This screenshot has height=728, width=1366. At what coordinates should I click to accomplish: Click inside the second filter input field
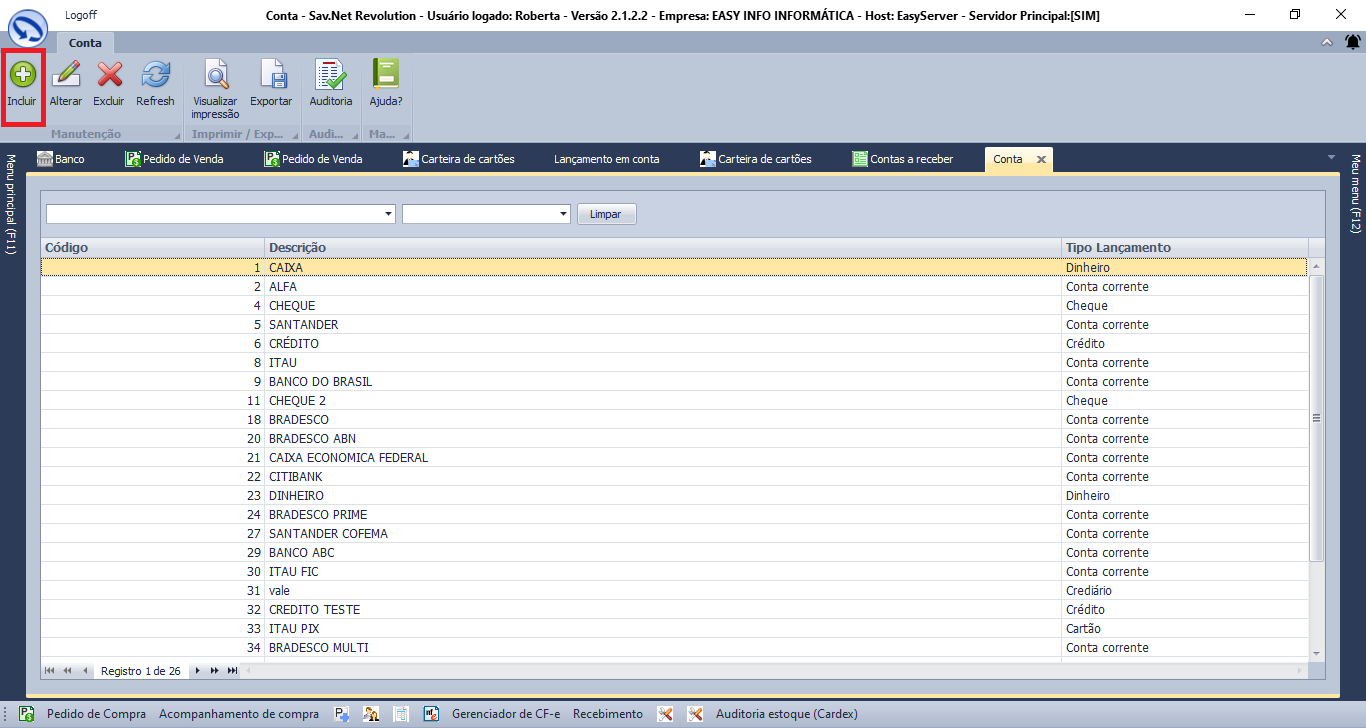coord(480,214)
